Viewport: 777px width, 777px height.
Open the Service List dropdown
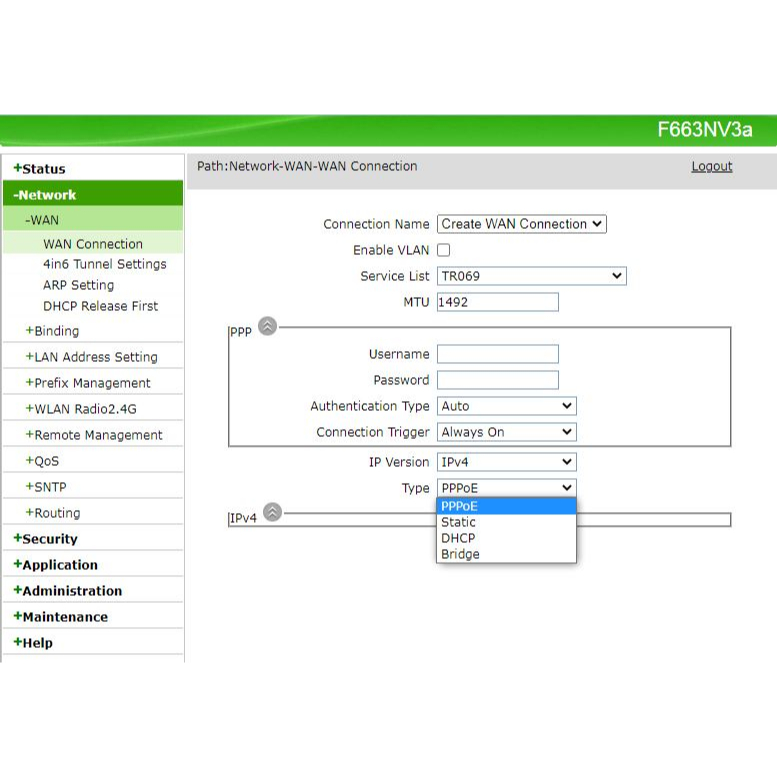(531, 276)
